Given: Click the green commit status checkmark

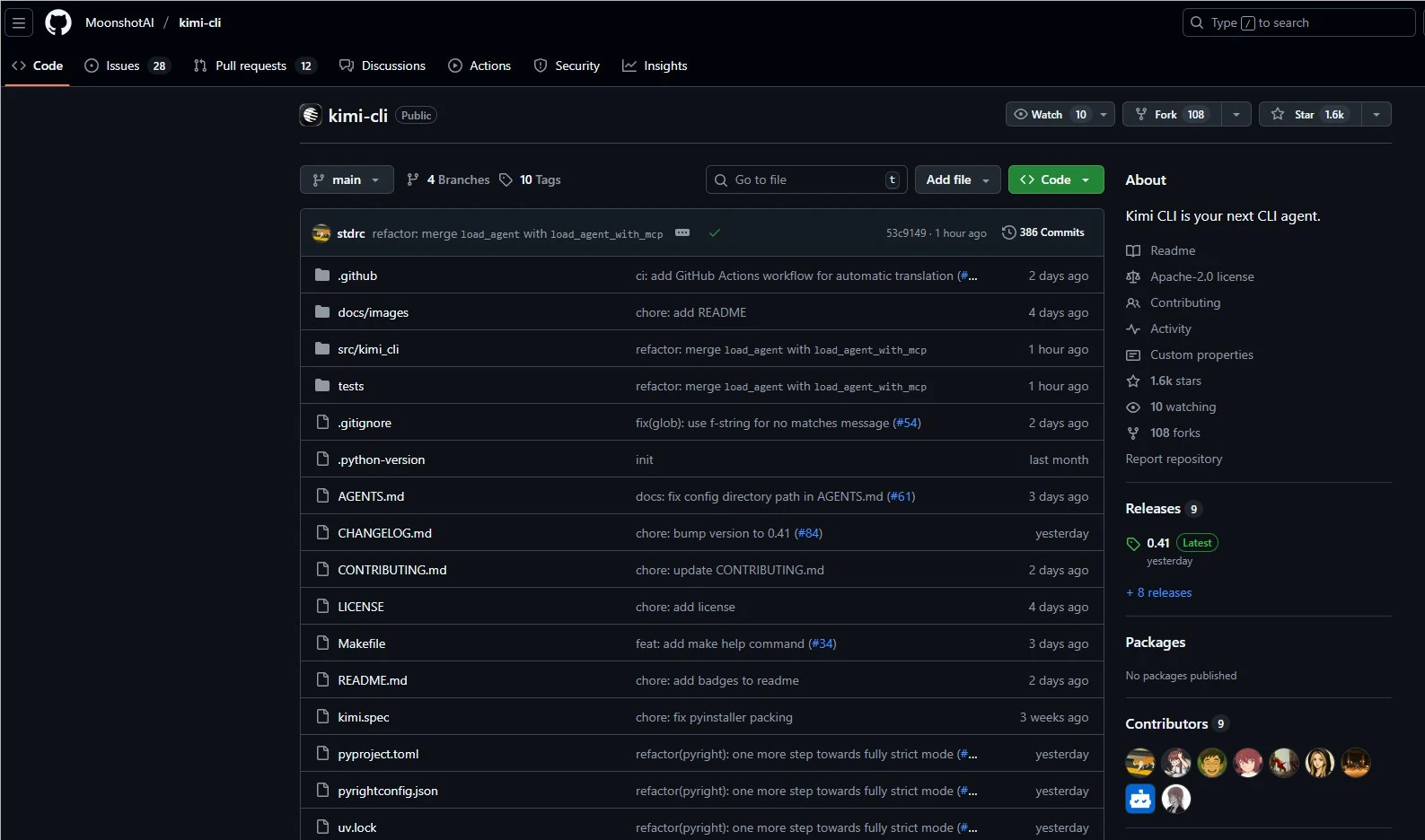Looking at the screenshot, I should 715,233.
